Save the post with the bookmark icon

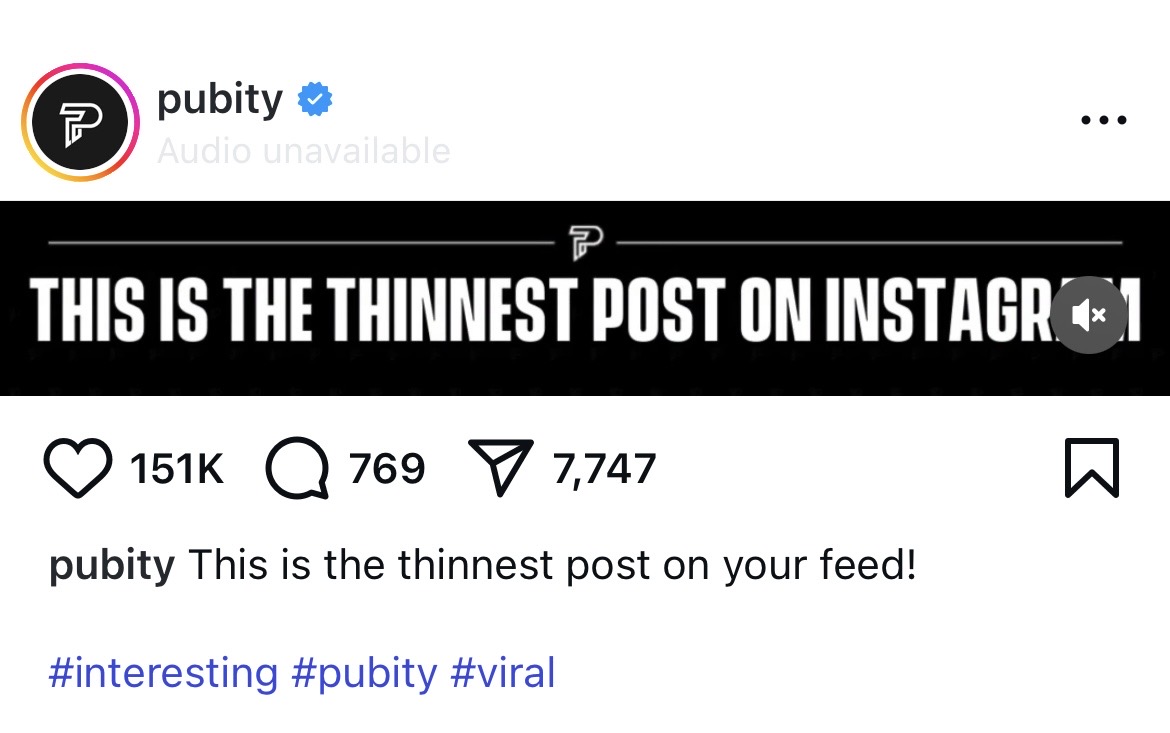tap(1091, 468)
